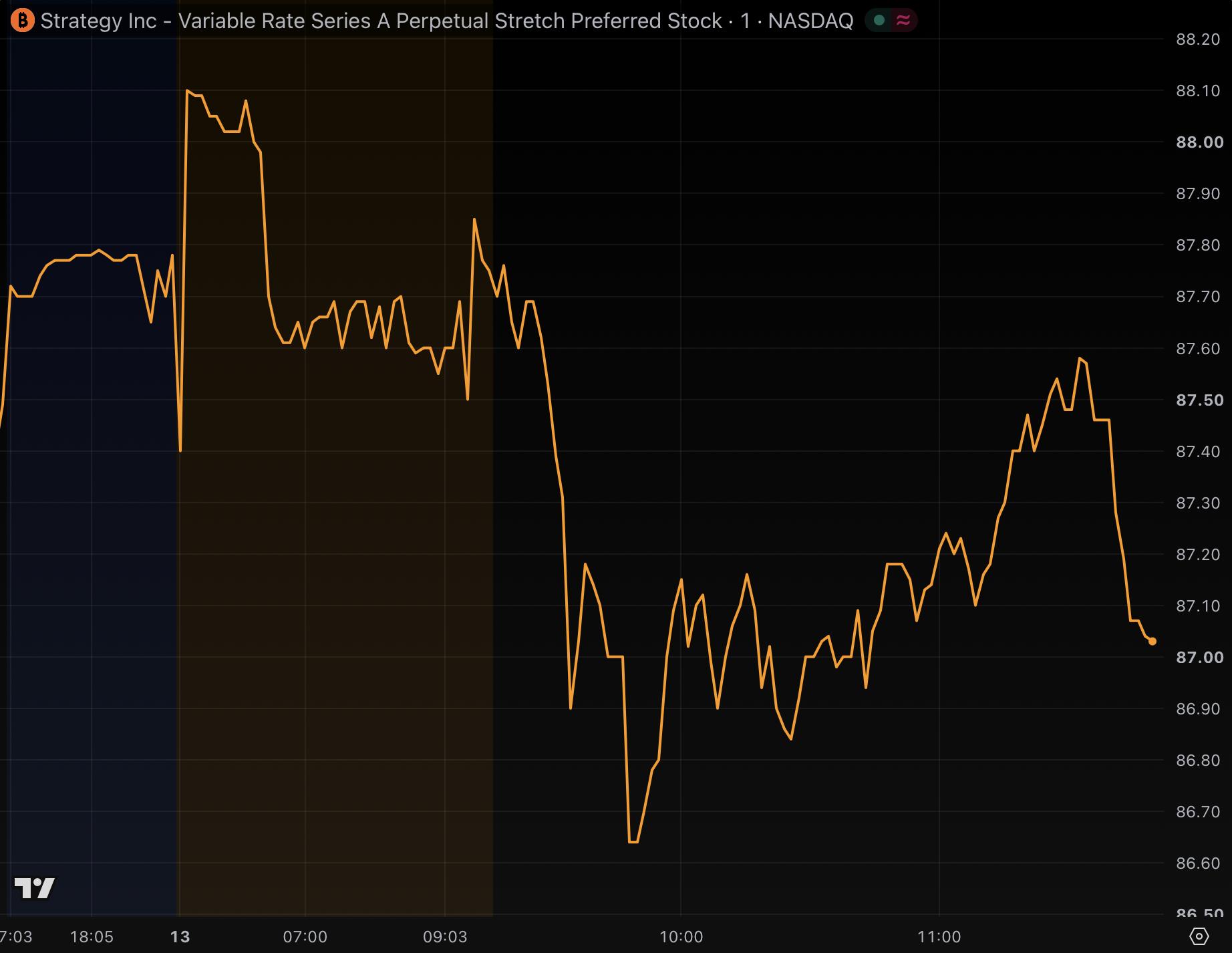The image size is (1232, 953).
Task: Select the 18:05 time axis label
Action: [92, 937]
